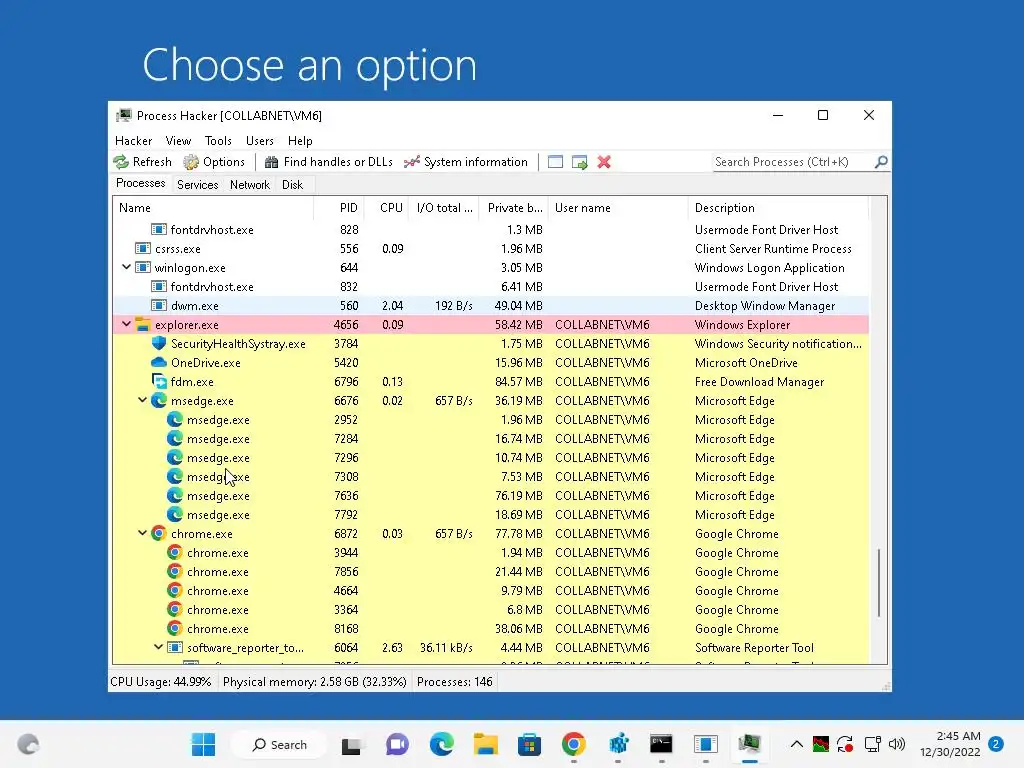Open Microsoft Store from taskbar
The width and height of the screenshot is (1024, 768).
[530, 744]
